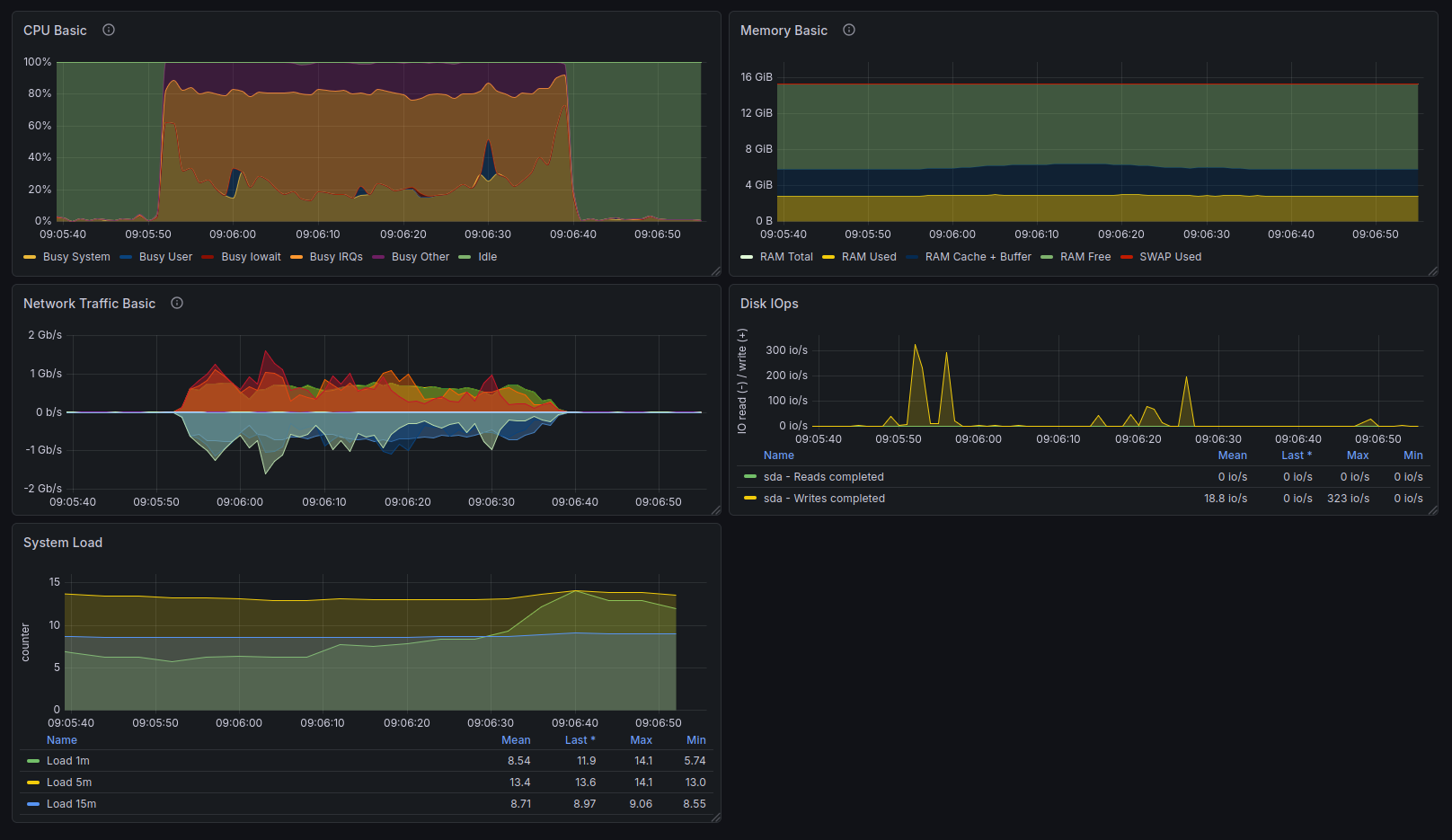Image resolution: width=1452 pixels, height=840 pixels.
Task: Sort Disk IOps legend by Mean
Action: click(x=1232, y=455)
